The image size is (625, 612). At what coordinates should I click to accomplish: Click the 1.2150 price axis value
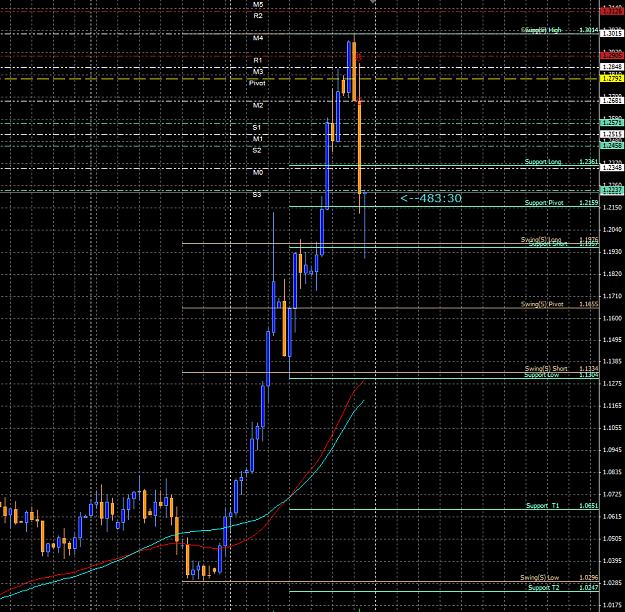click(x=612, y=207)
